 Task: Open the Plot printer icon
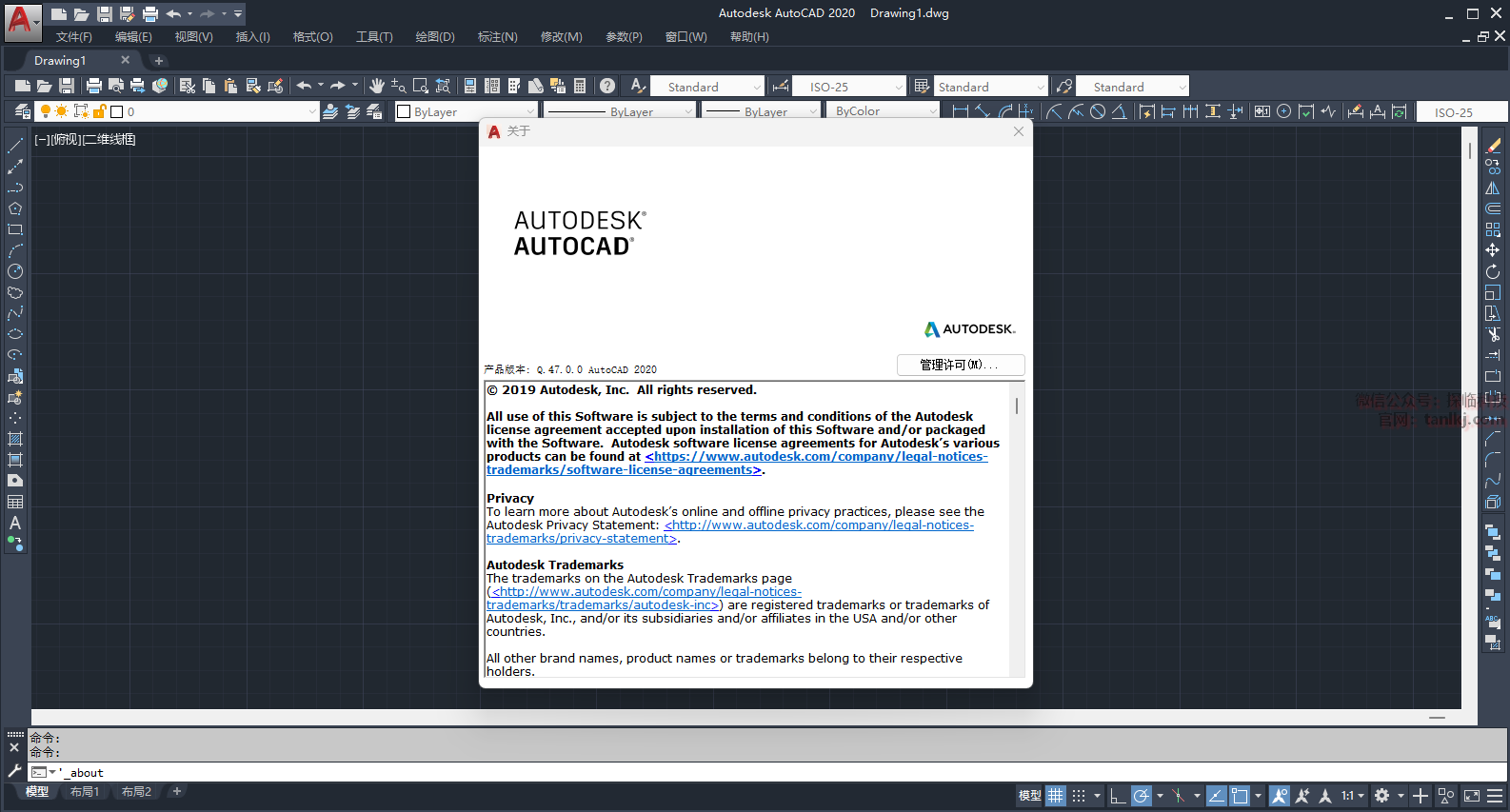[x=94, y=86]
